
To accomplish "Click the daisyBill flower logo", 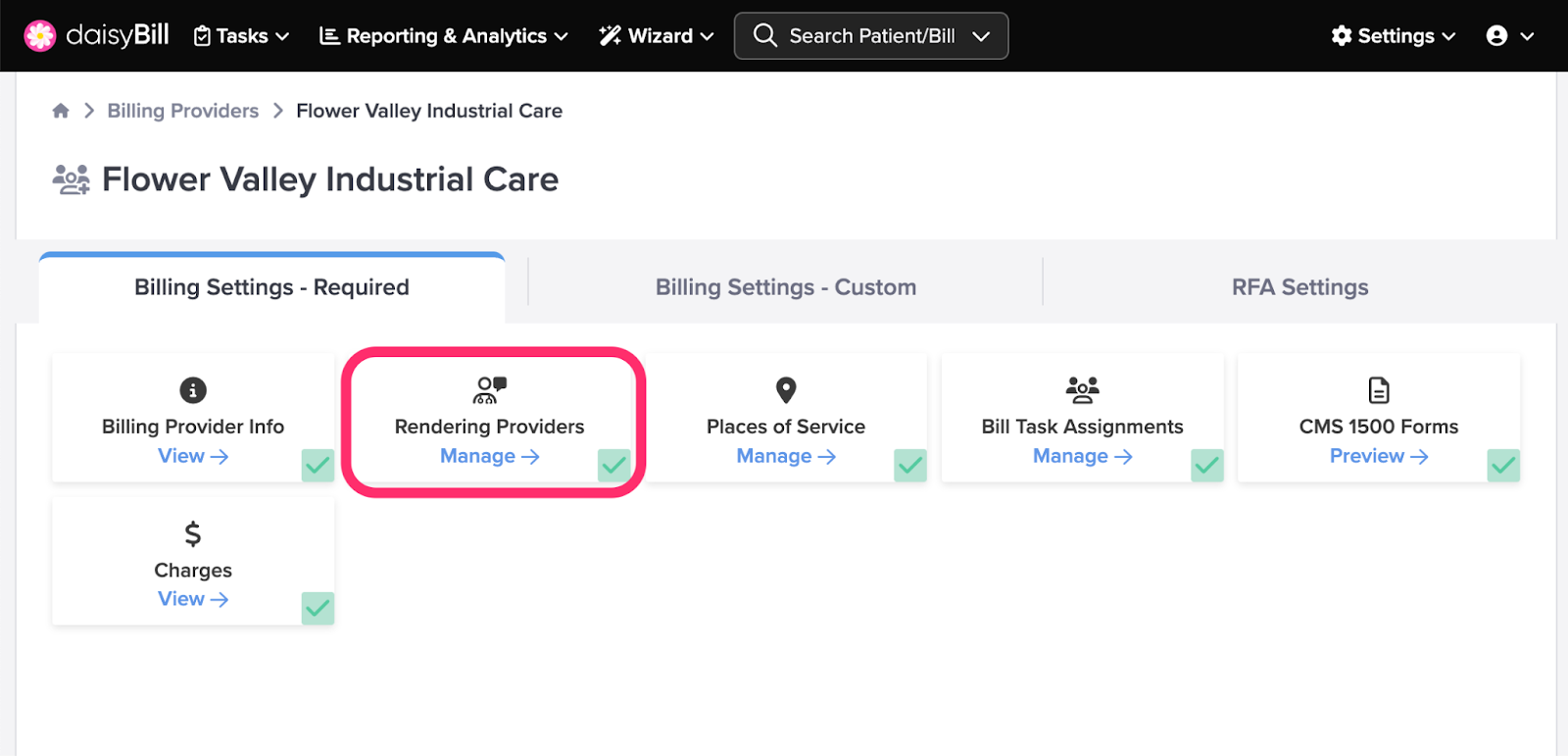I will point(40,36).
